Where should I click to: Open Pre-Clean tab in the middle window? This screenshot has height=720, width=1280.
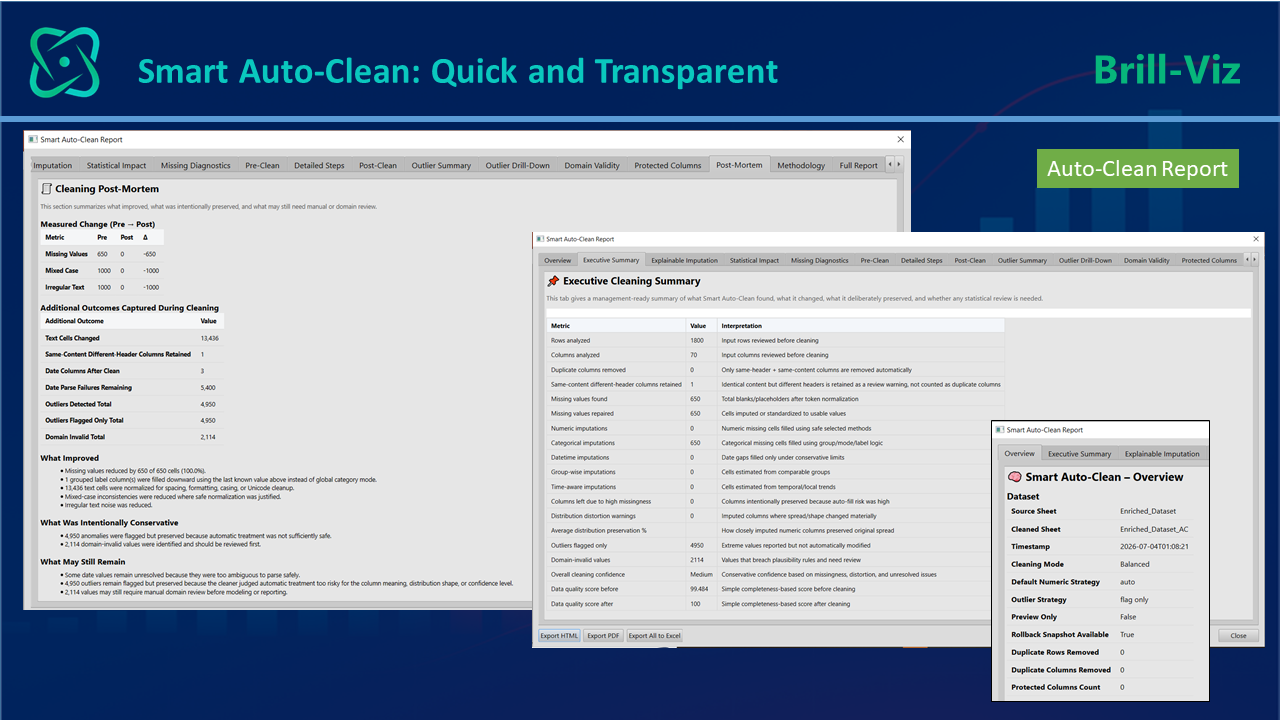pyautogui.click(x=874, y=260)
